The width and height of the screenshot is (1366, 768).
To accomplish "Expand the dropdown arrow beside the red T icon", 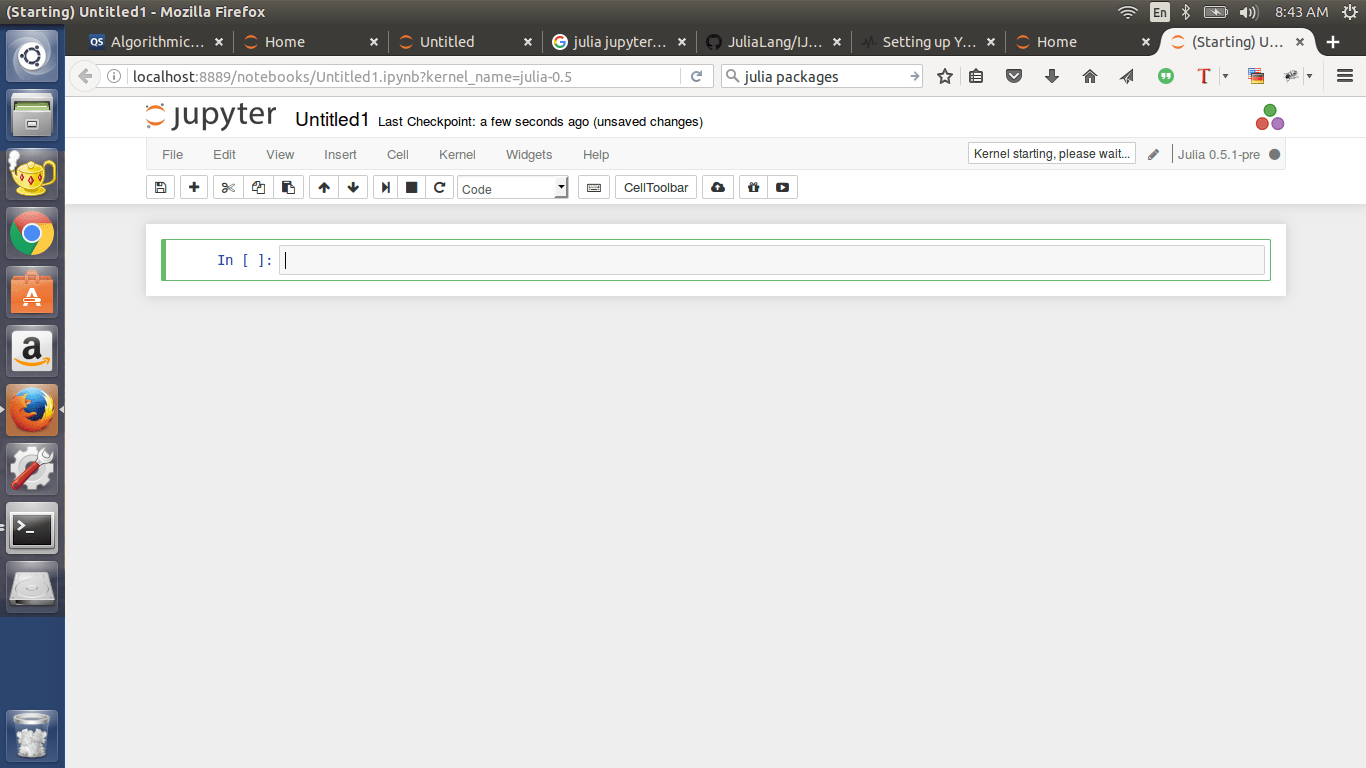I will [x=1225, y=76].
